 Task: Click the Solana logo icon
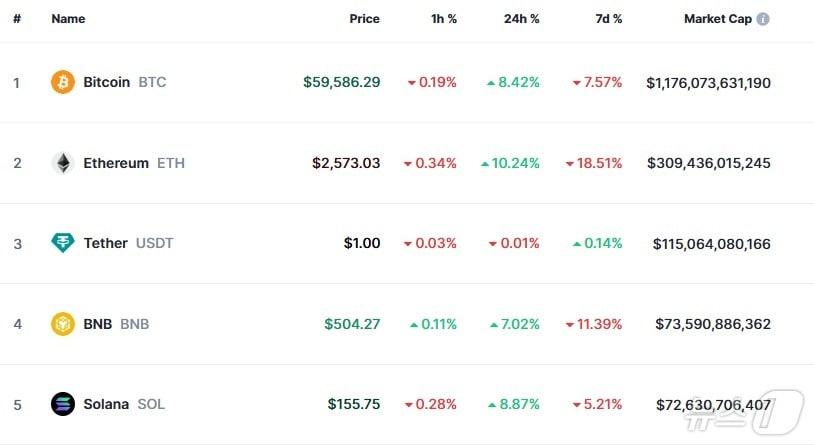tap(63, 404)
